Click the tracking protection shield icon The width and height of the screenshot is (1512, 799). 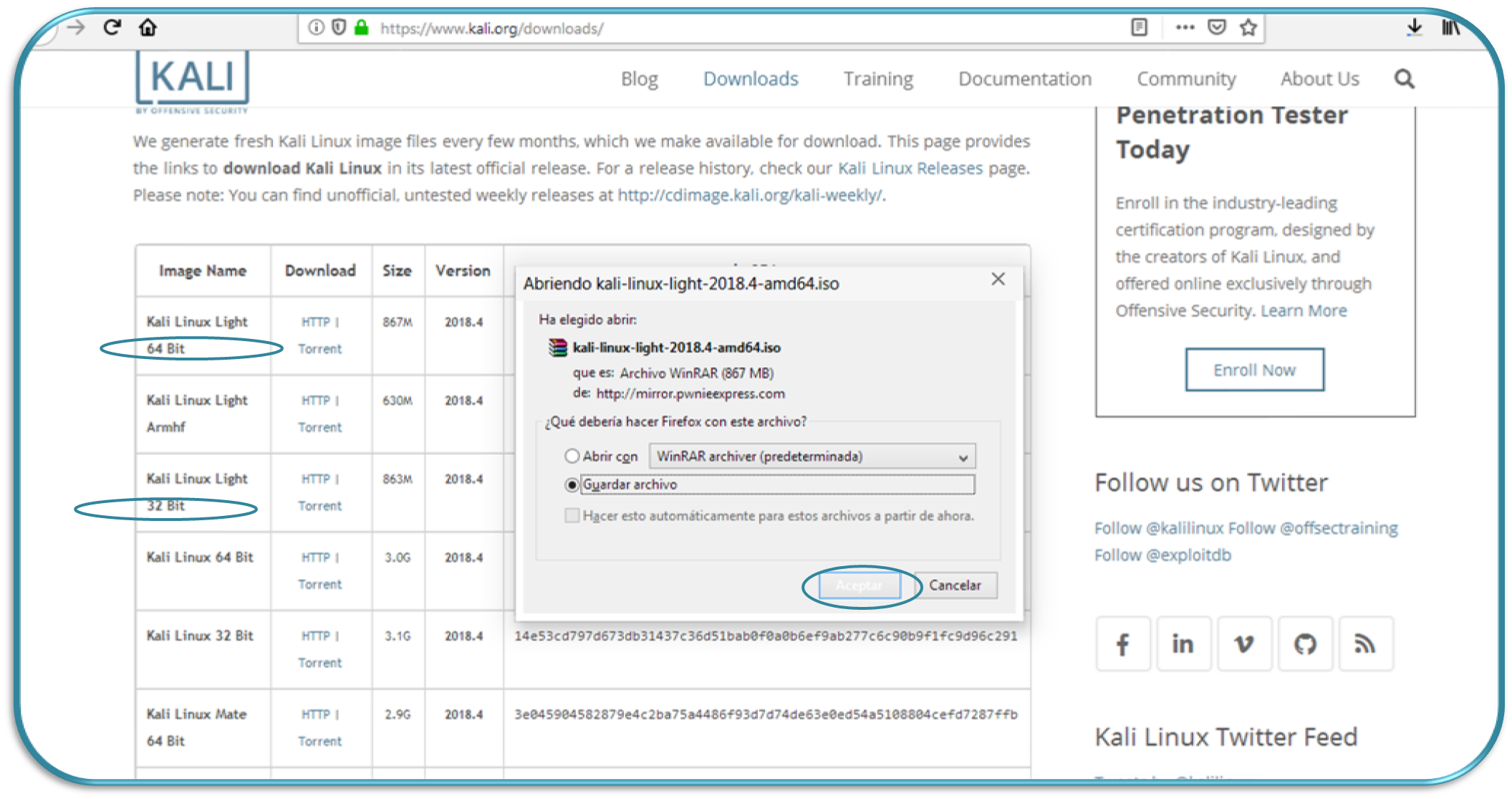(339, 28)
